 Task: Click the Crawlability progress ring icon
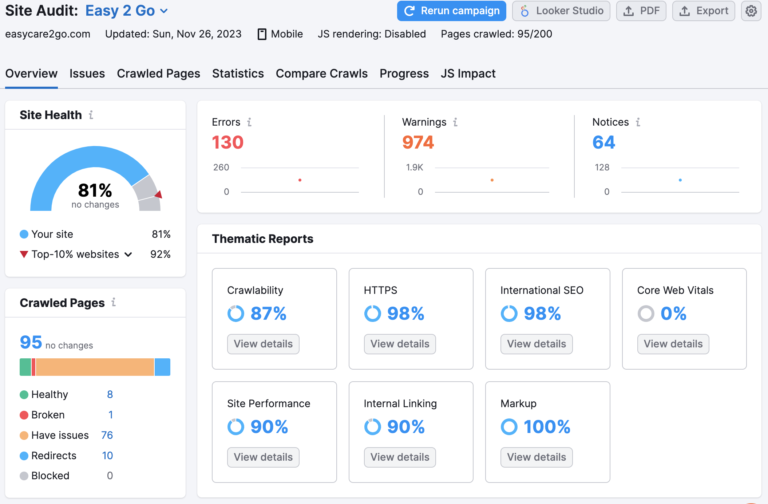[236, 313]
